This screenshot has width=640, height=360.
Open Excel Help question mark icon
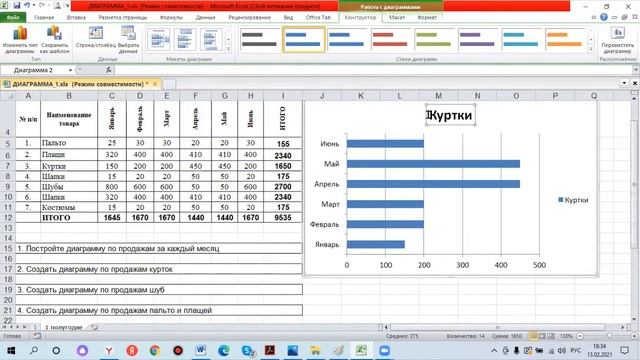604,17
